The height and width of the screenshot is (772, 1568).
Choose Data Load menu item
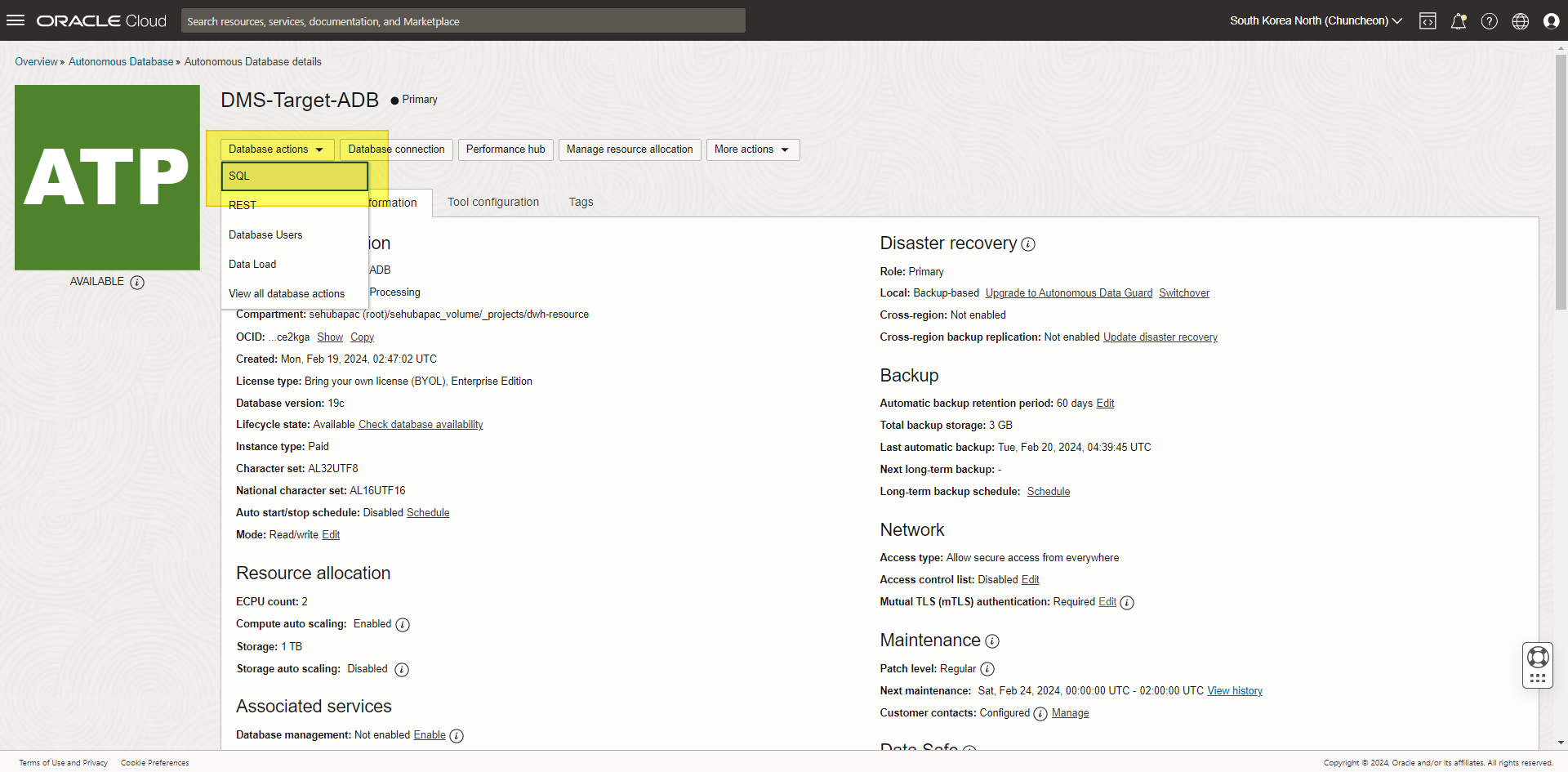click(295, 265)
